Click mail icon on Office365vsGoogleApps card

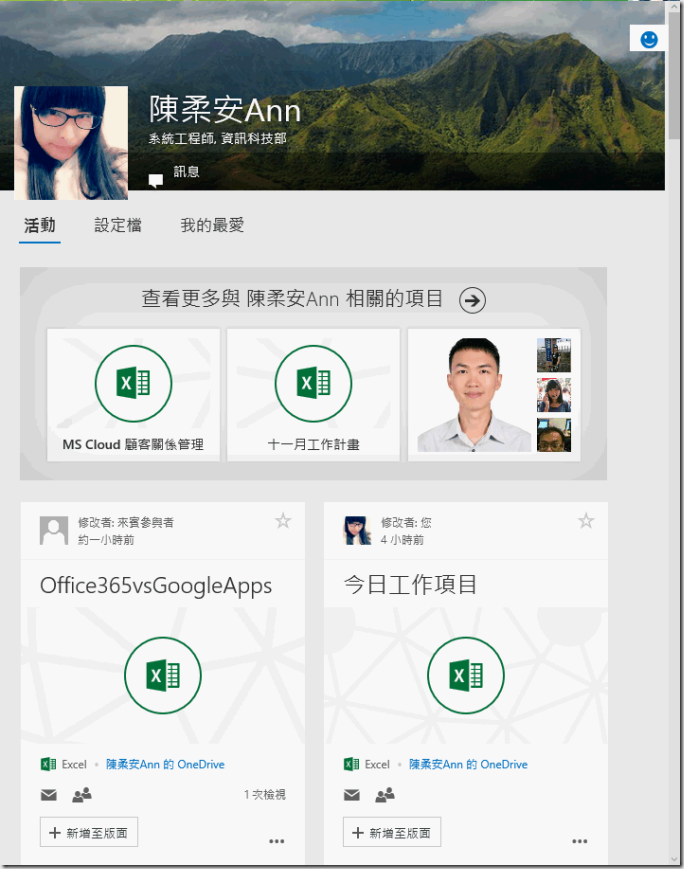click(x=48, y=795)
